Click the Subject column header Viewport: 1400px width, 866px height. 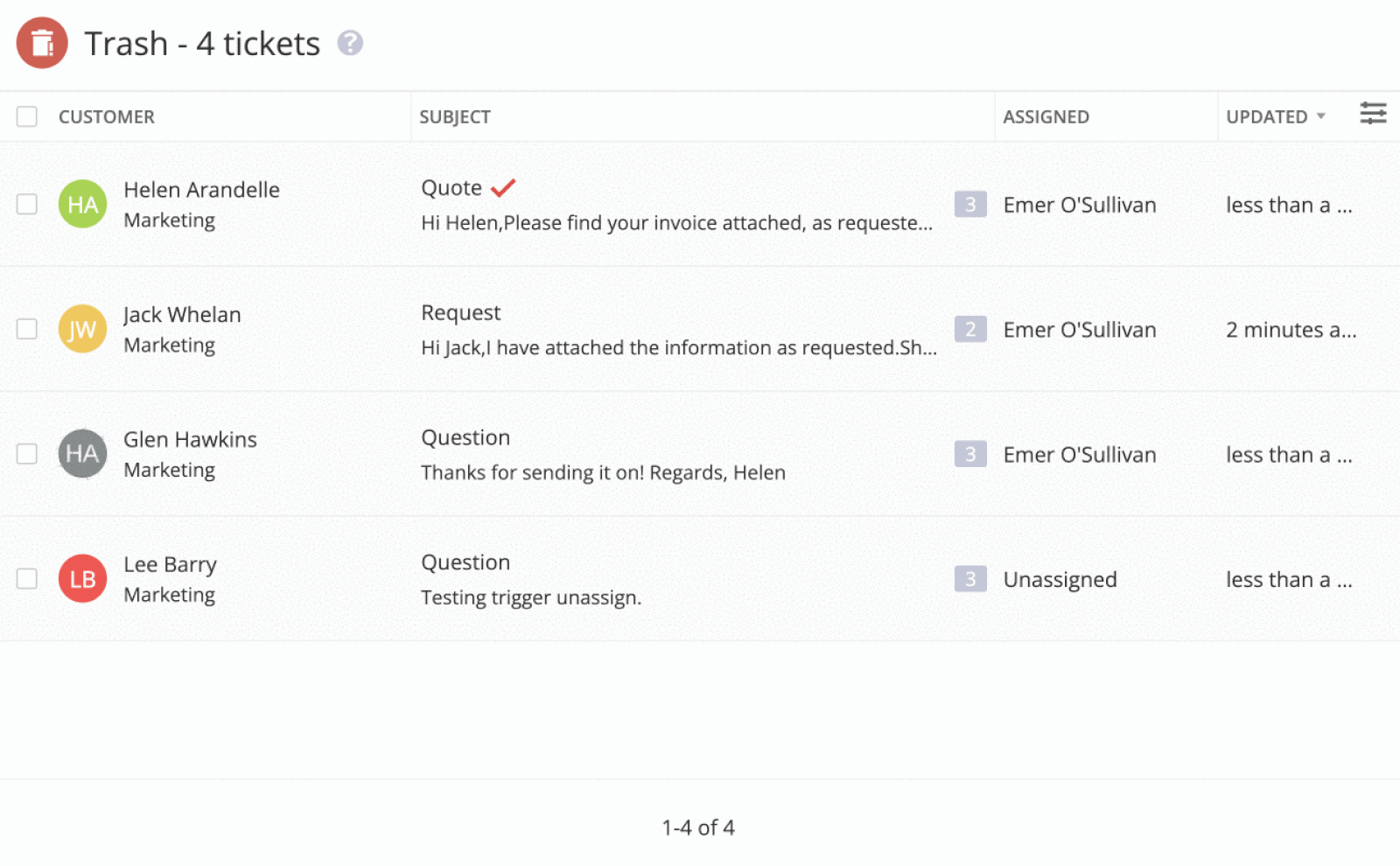pyautogui.click(x=454, y=116)
